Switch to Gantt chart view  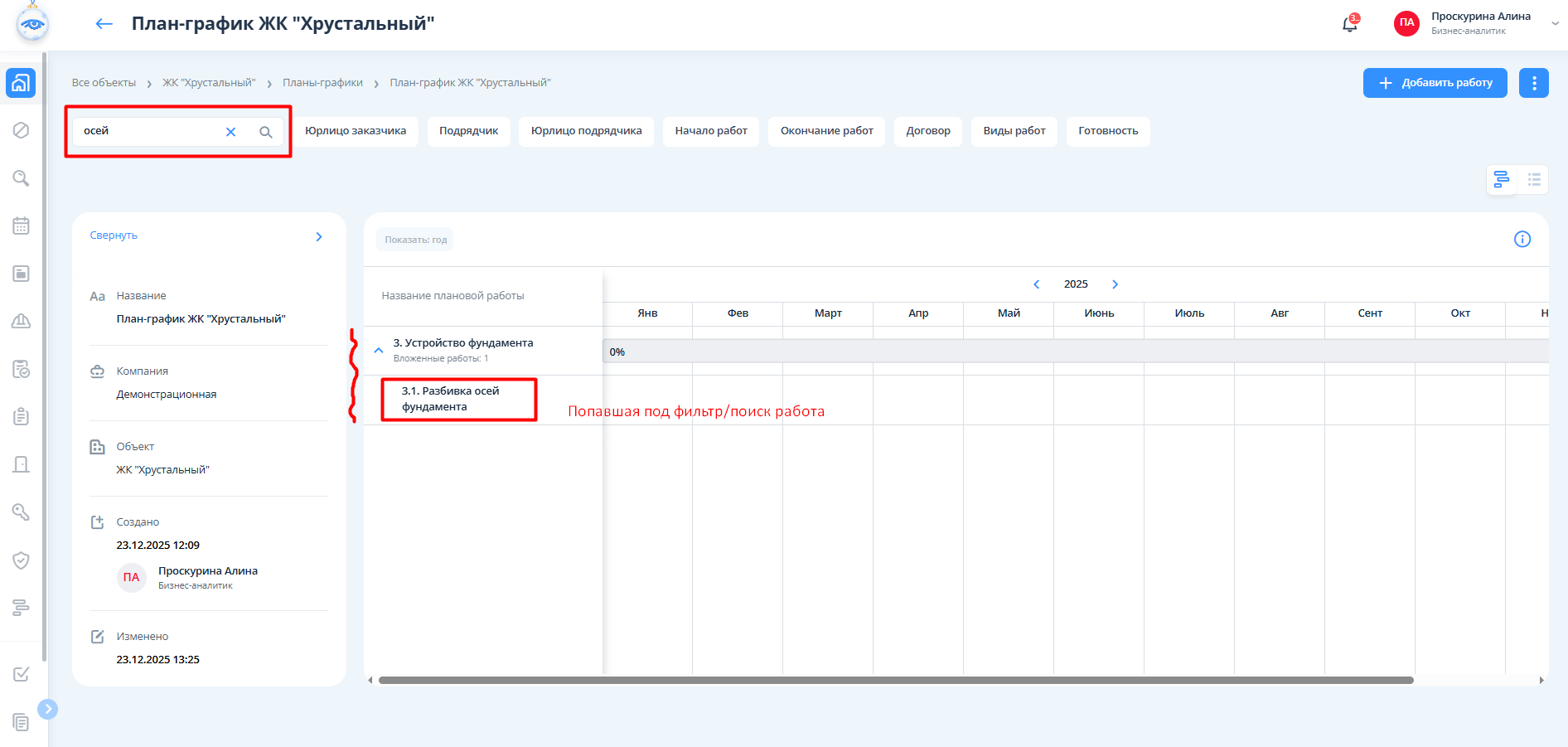pos(1501,179)
